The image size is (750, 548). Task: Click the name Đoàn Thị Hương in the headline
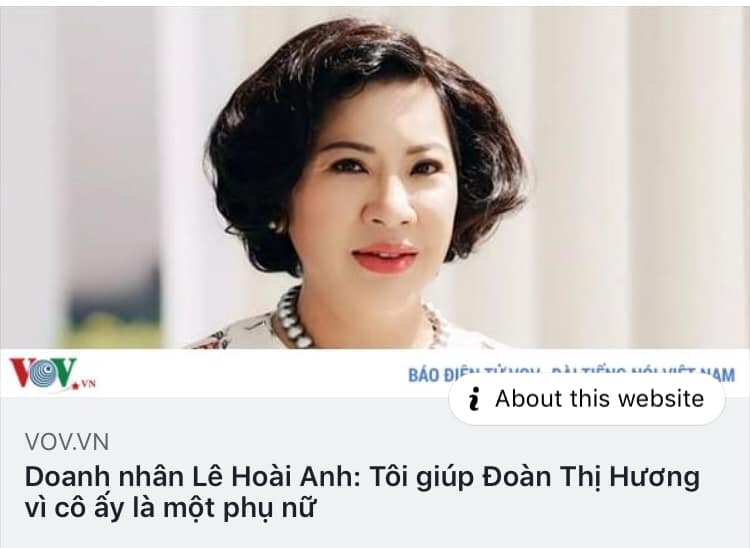pyautogui.click(x=591, y=478)
